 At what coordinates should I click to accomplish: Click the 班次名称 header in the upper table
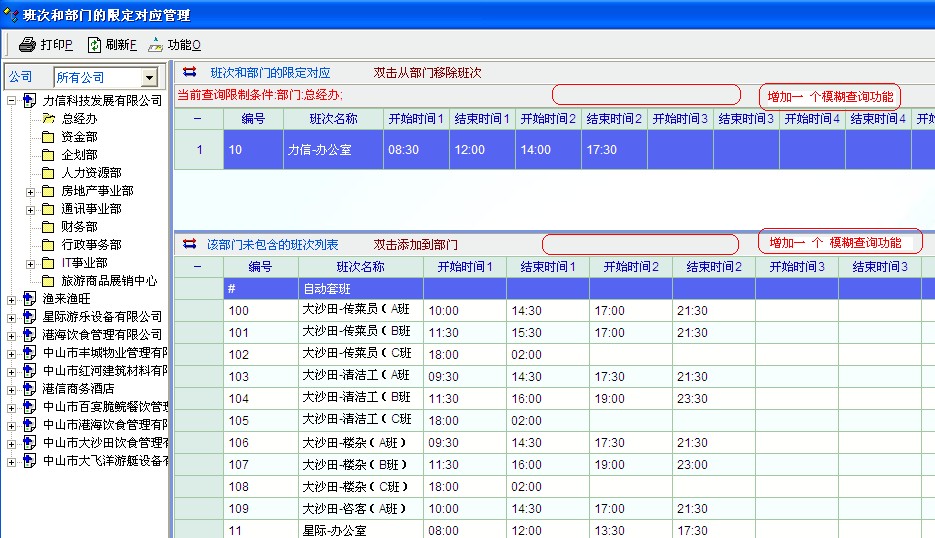pos(332,119)
